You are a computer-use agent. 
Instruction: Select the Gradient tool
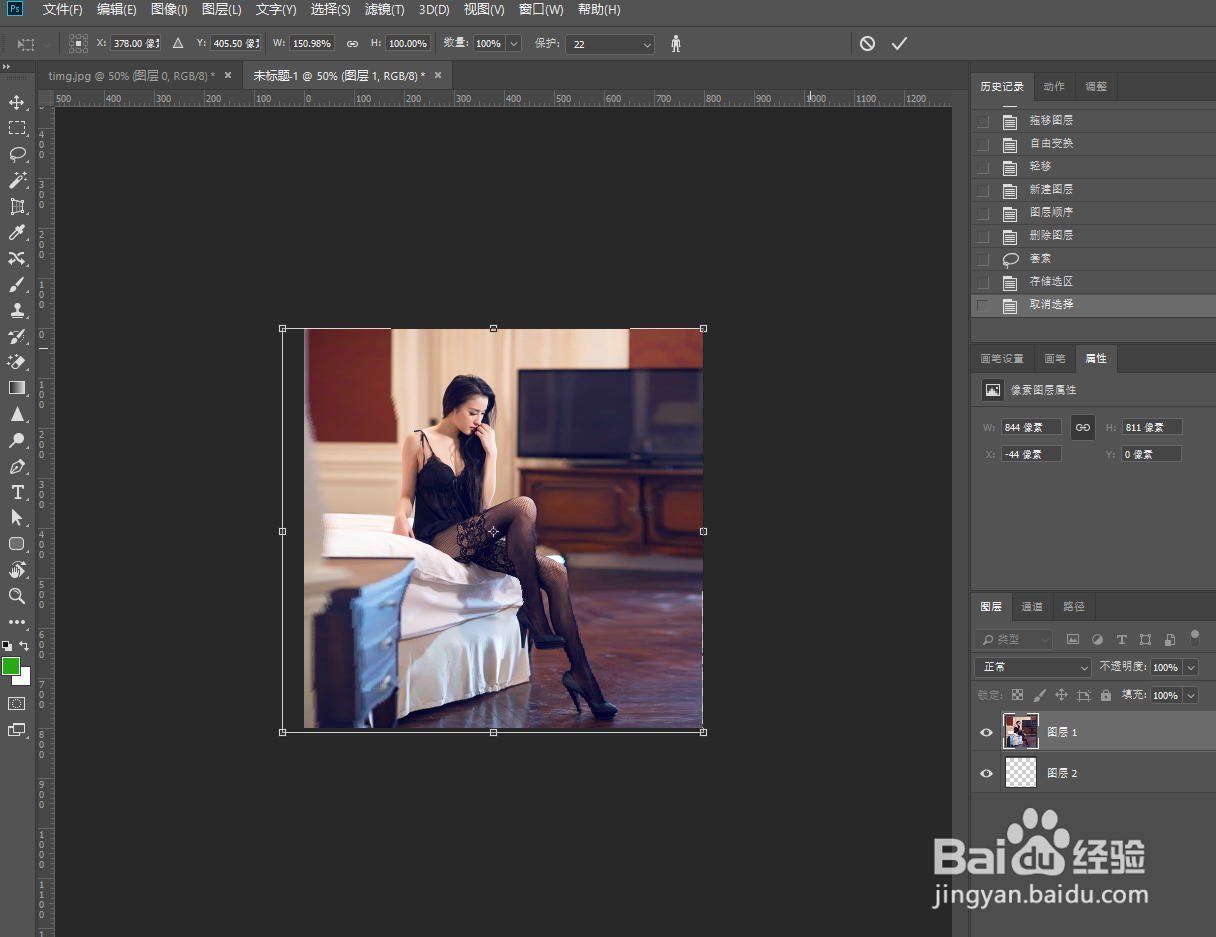[x=17, y=387]
